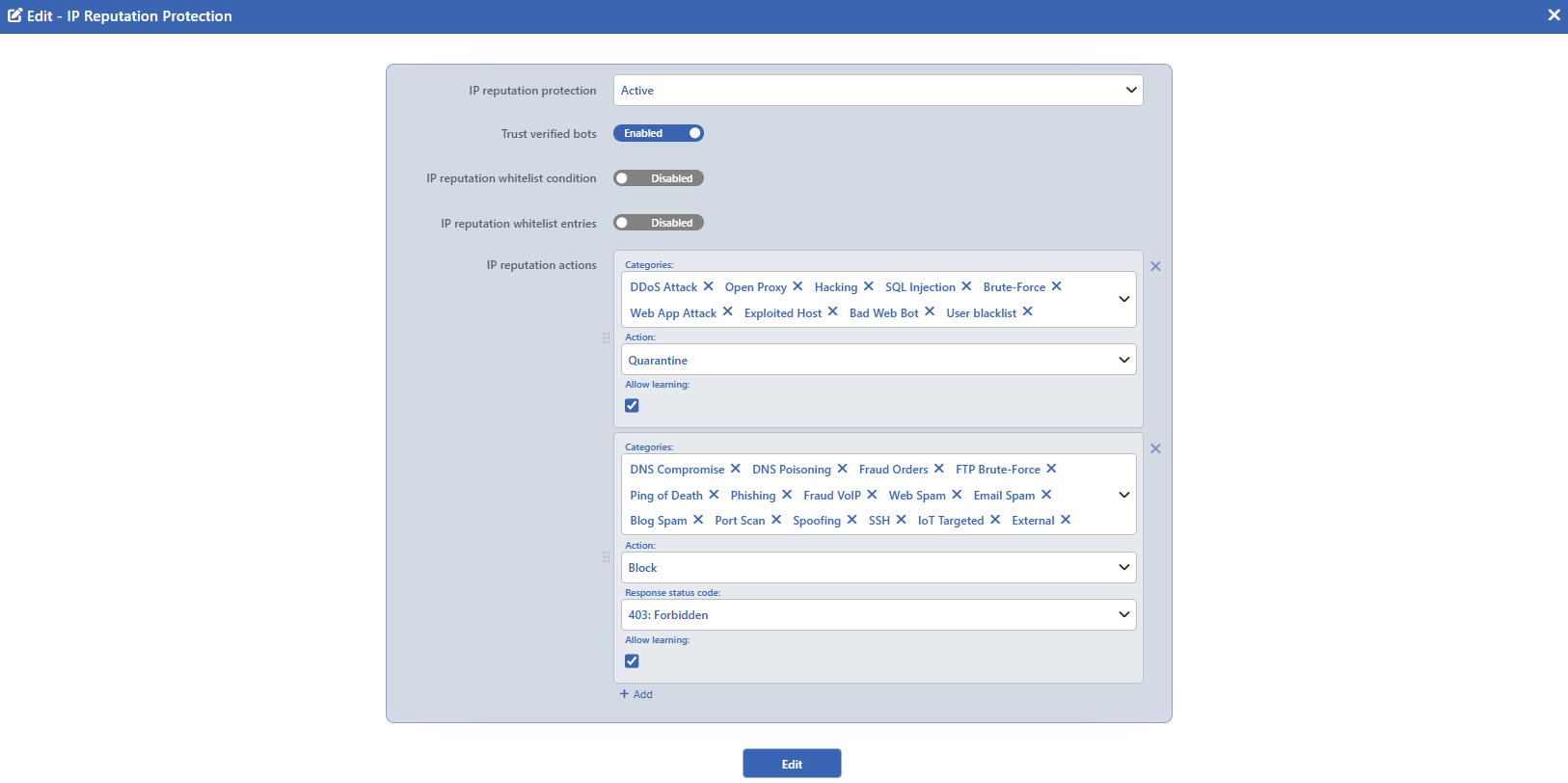The image size is (1568, 783).
Task: Remove the DDoS Attack category tag
Action: [708, 286]
